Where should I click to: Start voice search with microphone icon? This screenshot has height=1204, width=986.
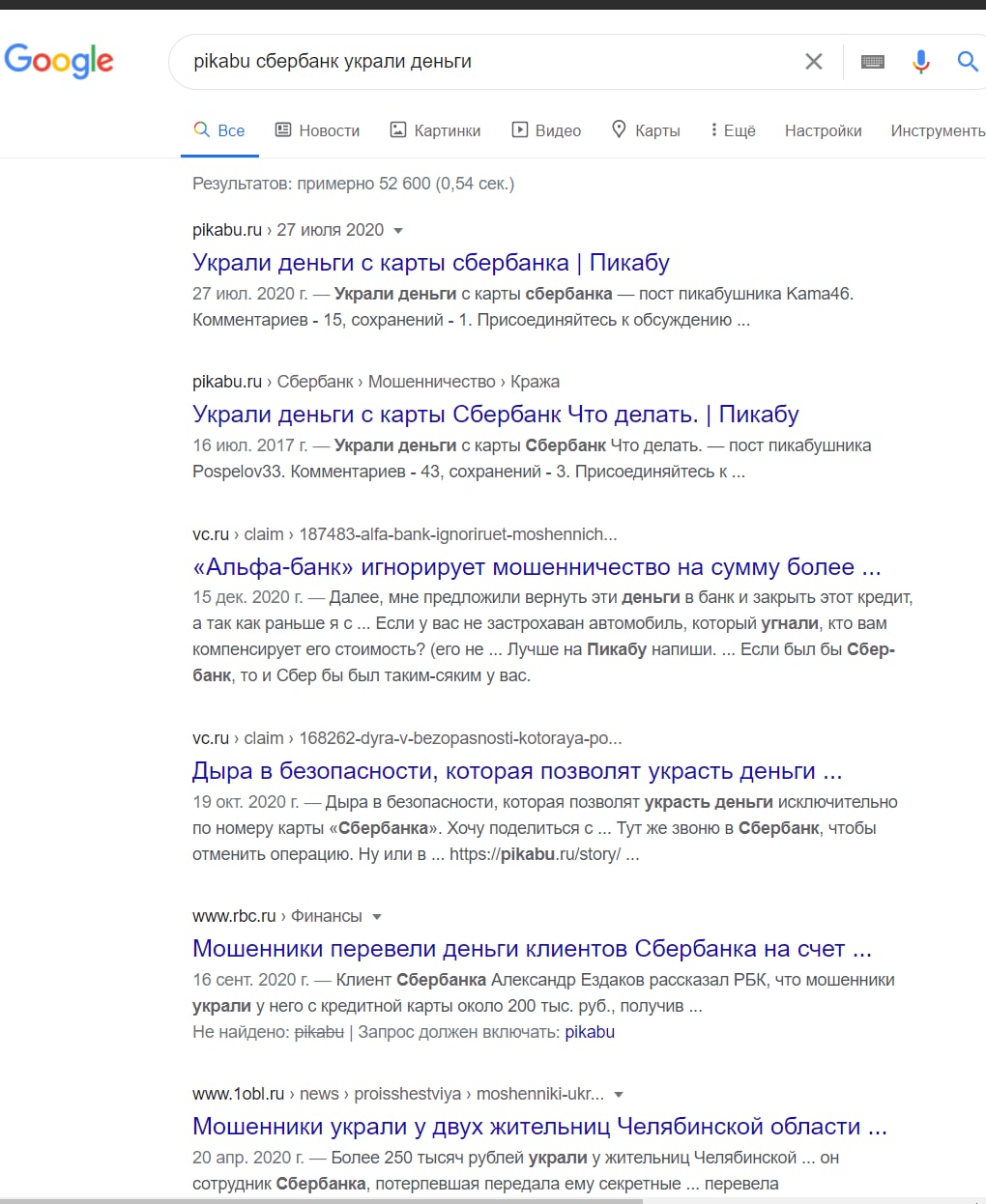[921, 62]
